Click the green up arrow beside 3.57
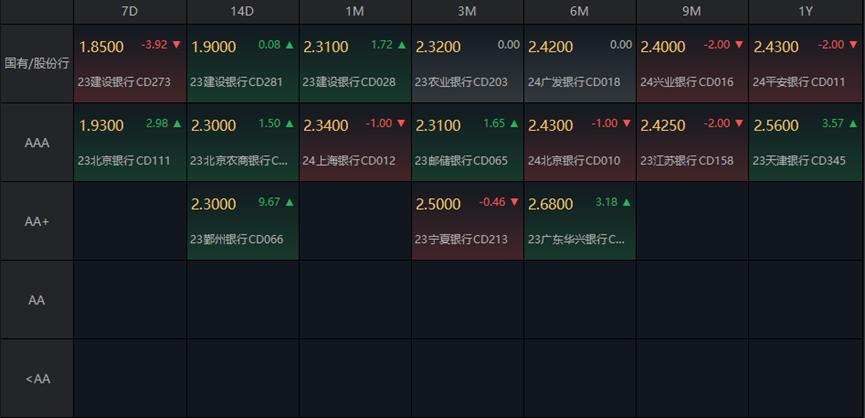Viewport: 865px width, 418px height. point(853,124)
